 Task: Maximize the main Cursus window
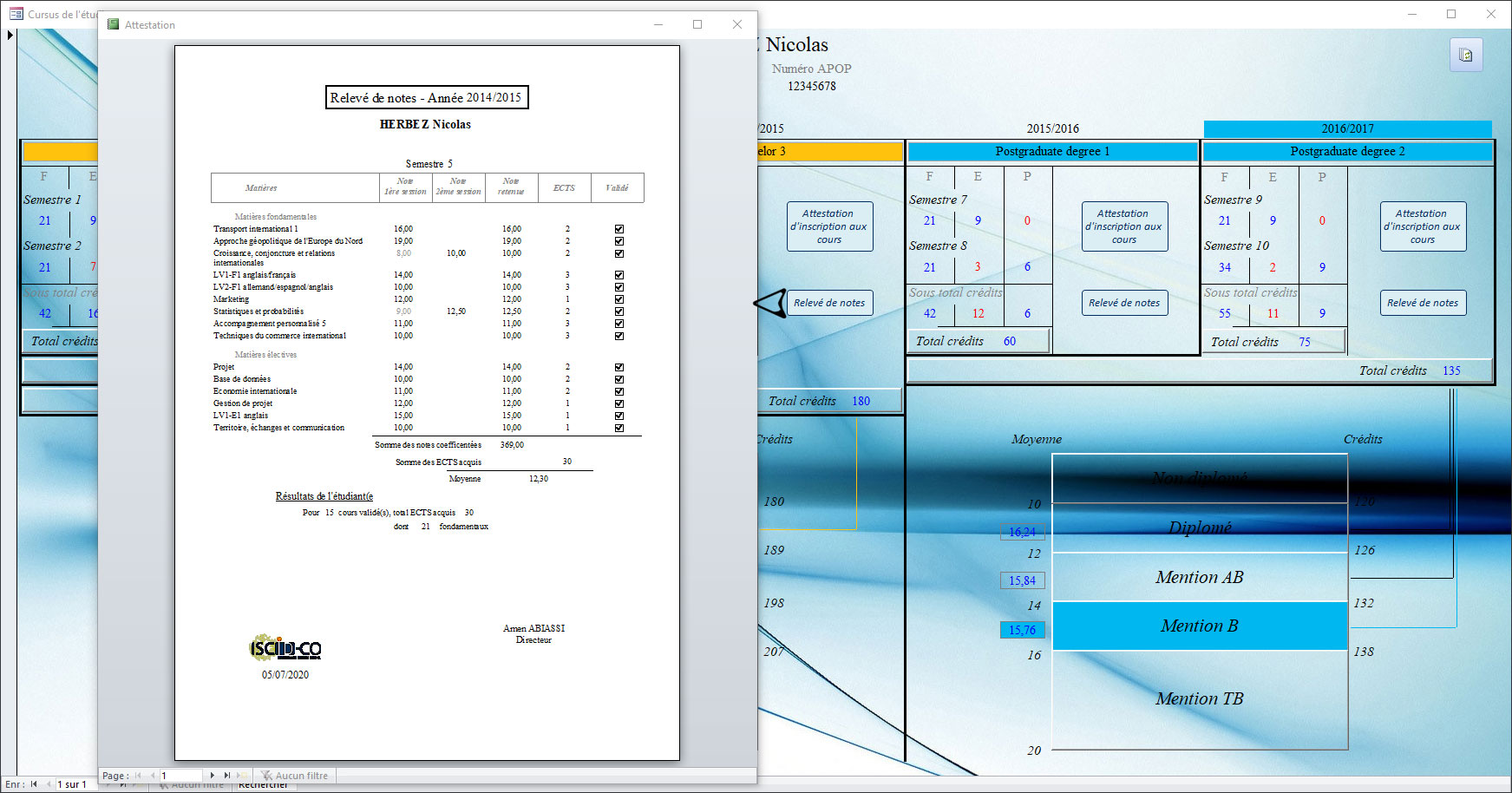click(x=1451, y=14)
